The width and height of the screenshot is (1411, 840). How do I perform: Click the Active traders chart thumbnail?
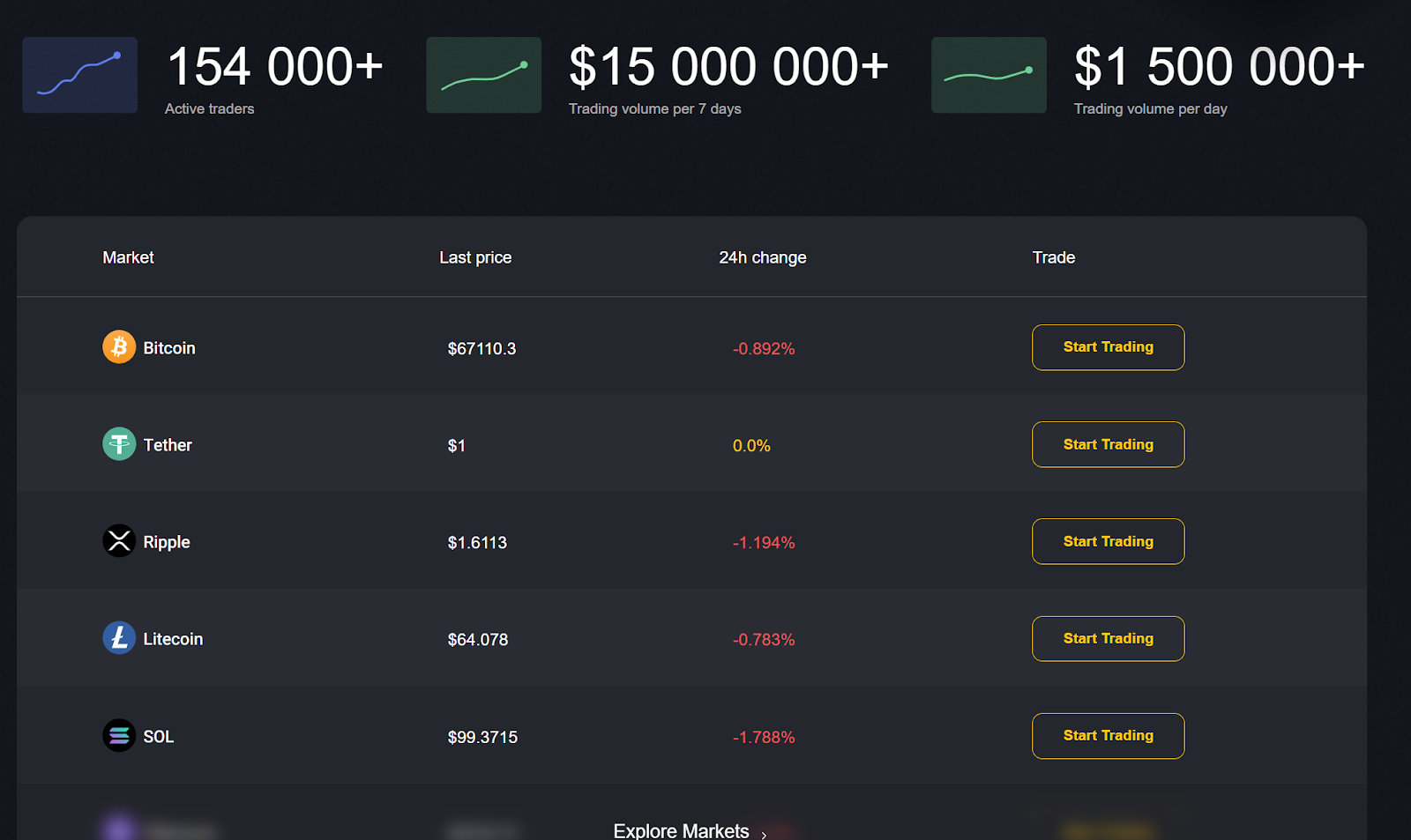pos(79,75)
